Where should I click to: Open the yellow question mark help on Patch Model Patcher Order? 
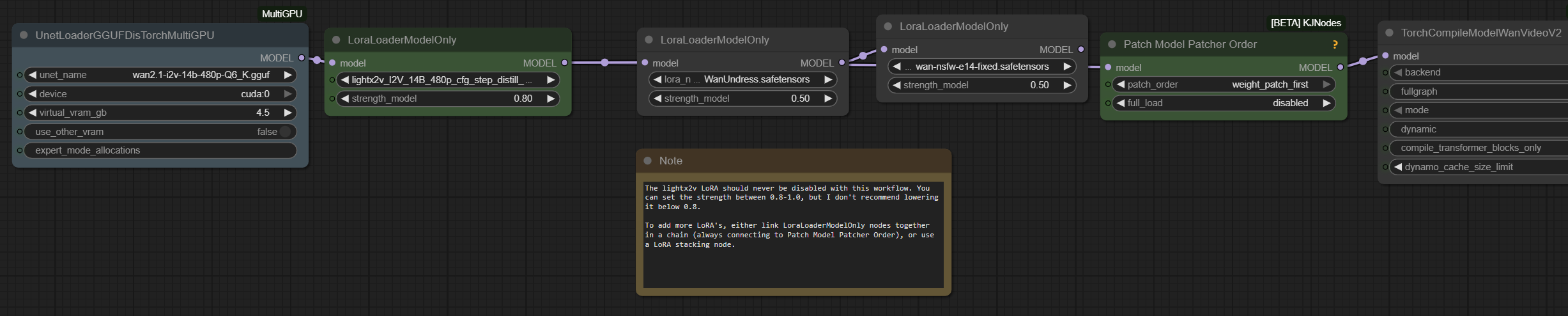(x=1335, y=44)
